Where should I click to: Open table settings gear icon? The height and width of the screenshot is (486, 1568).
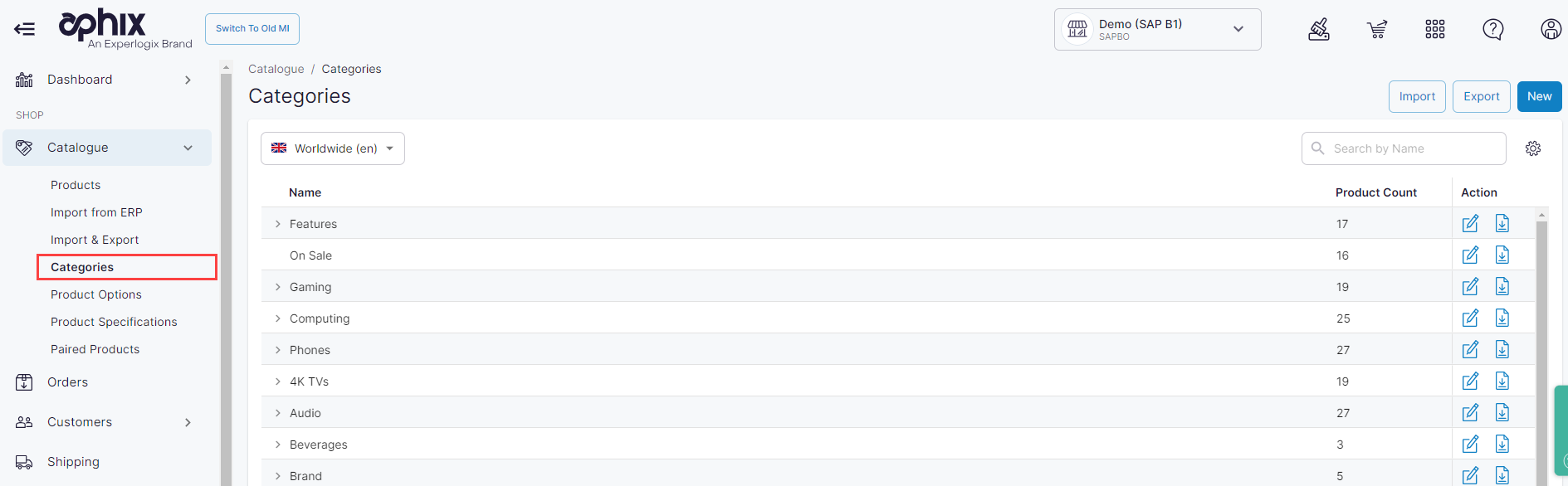(1533, 148)
